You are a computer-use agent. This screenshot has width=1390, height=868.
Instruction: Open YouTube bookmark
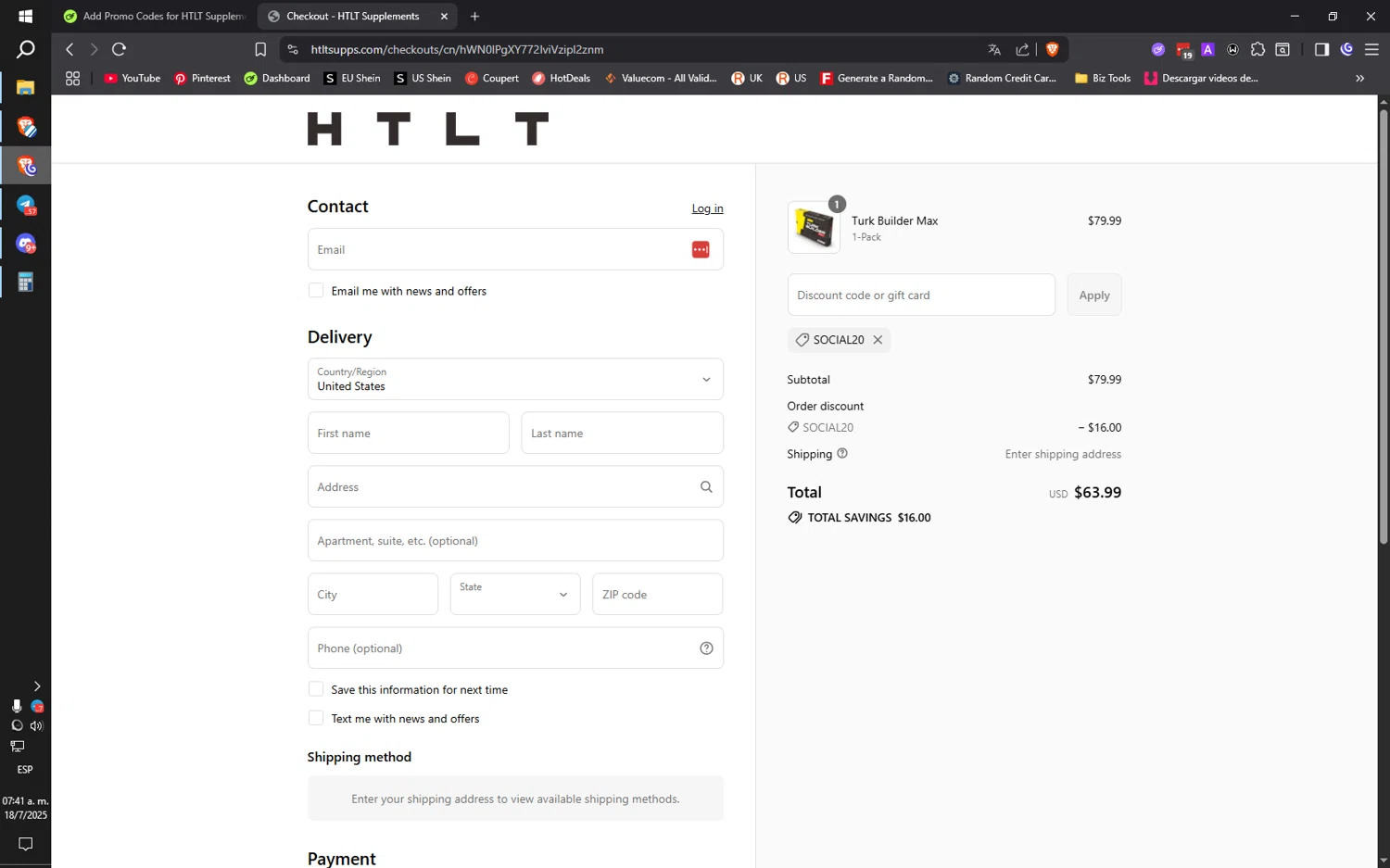coord(132,79)
